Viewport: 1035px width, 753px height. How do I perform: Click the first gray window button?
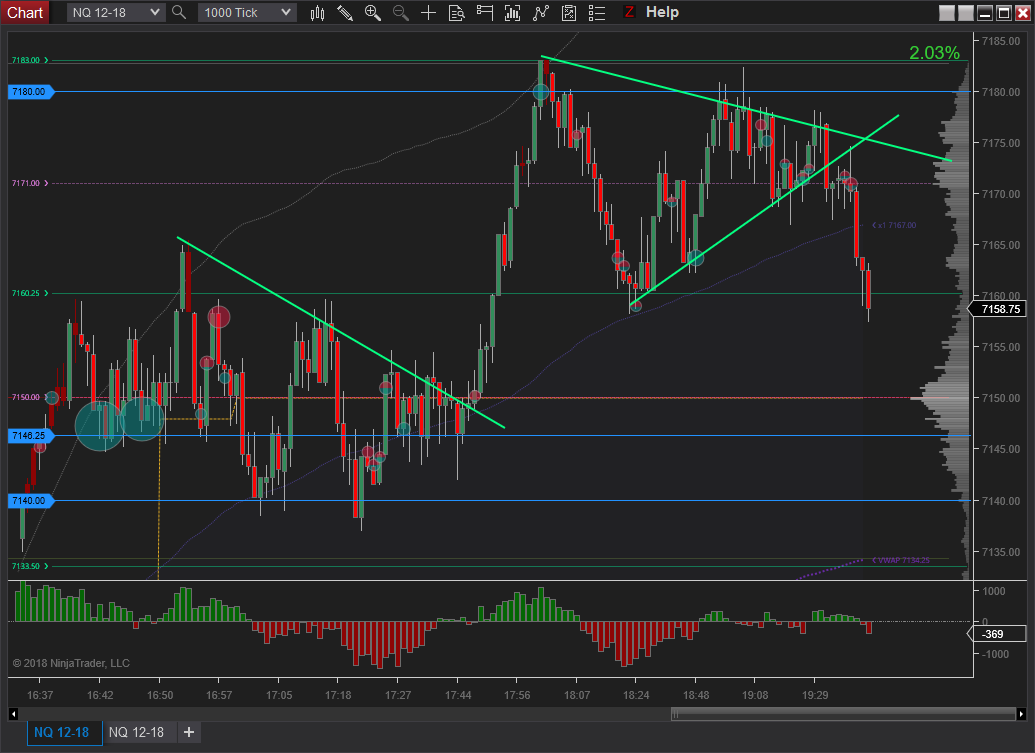(x=947, y=13)
